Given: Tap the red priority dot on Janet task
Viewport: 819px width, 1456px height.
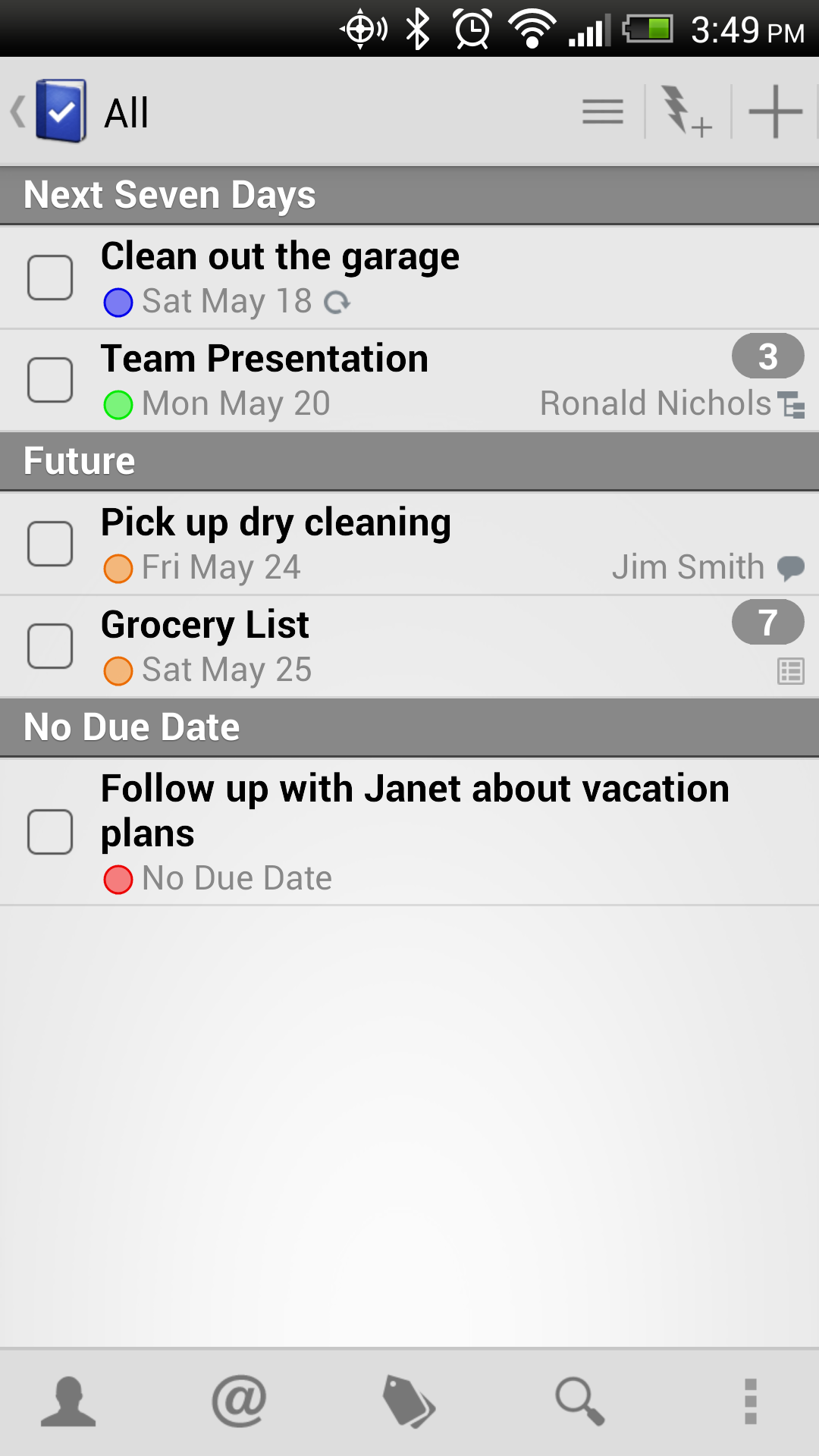Looking at the screenshot, I should pos(118,880).
